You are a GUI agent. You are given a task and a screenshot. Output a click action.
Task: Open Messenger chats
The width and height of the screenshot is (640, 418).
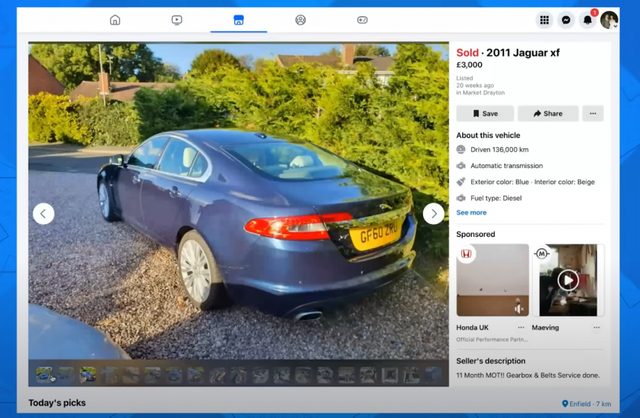point(566,20)
